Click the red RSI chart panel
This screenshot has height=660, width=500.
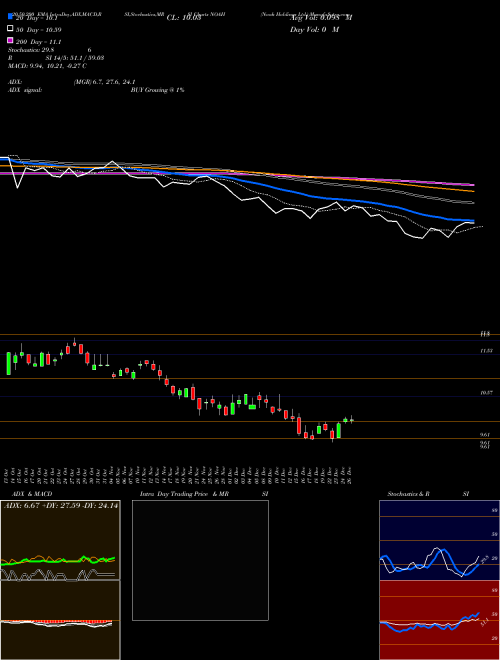439,620
